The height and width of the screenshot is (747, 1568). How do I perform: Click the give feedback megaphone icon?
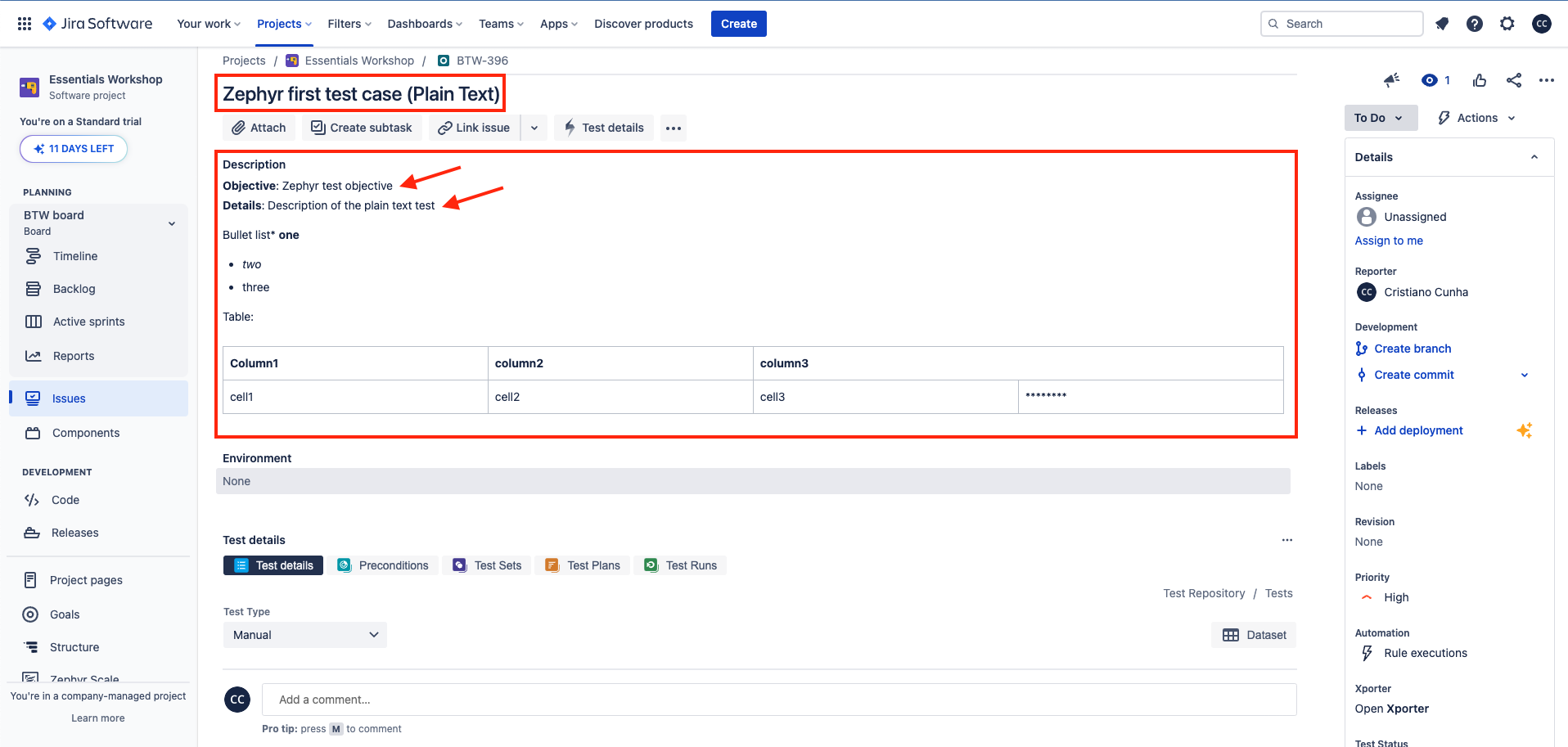tap(1391, 80)
